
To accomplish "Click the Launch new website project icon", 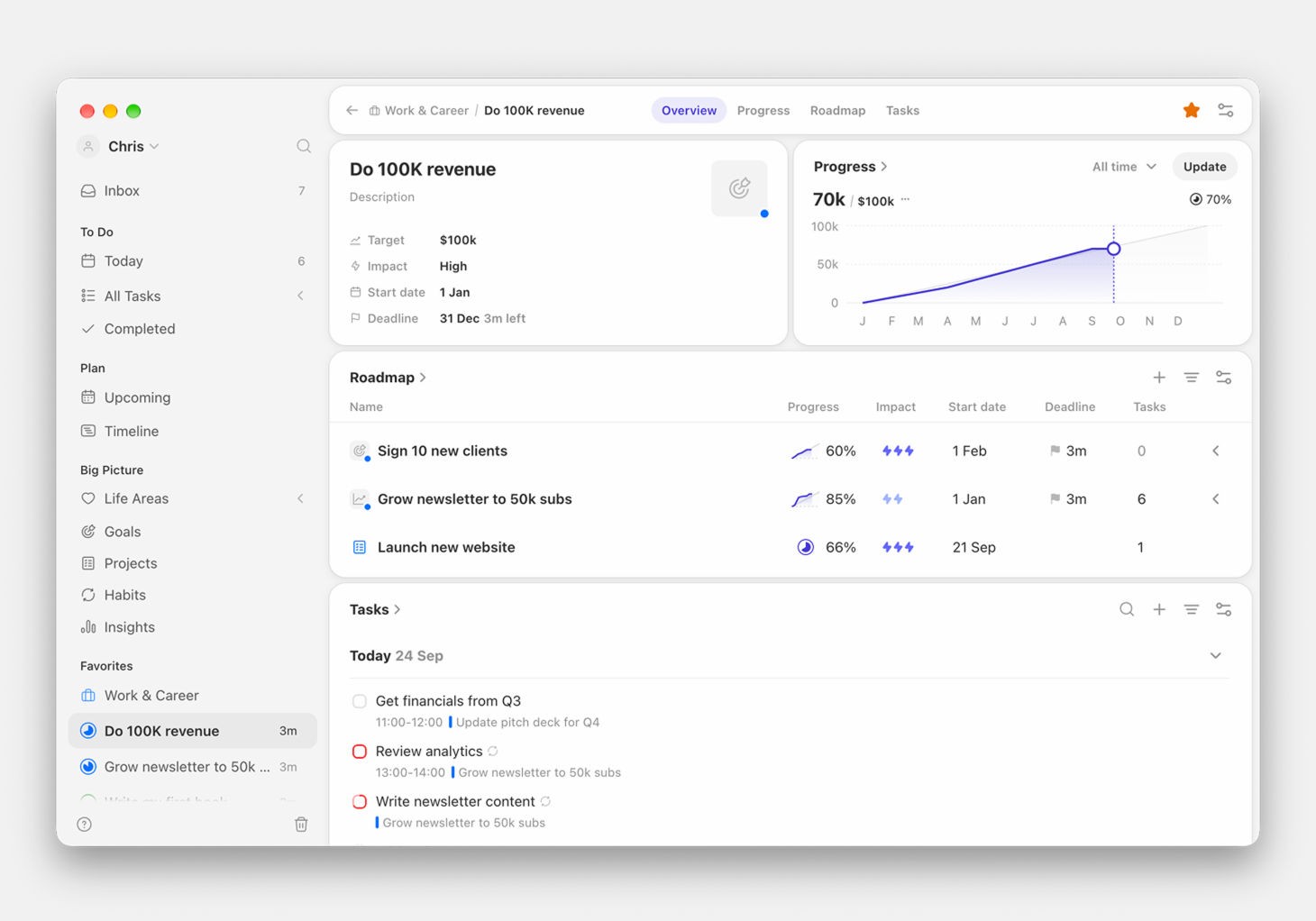I will point(359,547).
